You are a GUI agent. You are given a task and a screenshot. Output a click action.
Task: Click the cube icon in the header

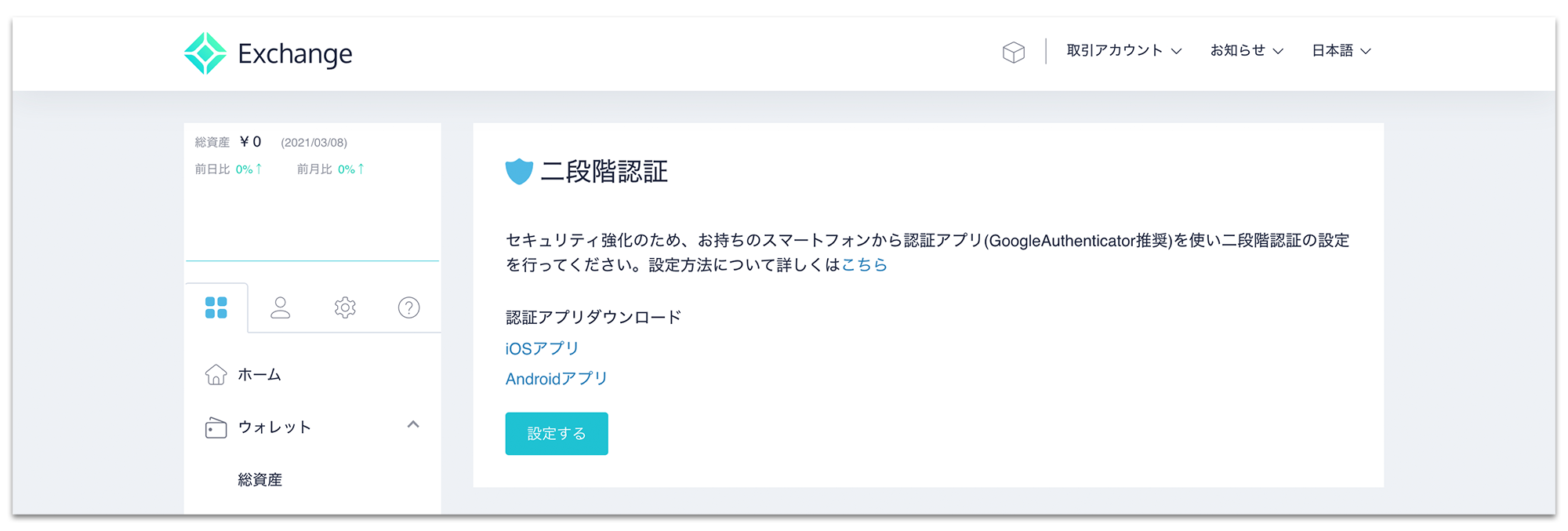1014,52
